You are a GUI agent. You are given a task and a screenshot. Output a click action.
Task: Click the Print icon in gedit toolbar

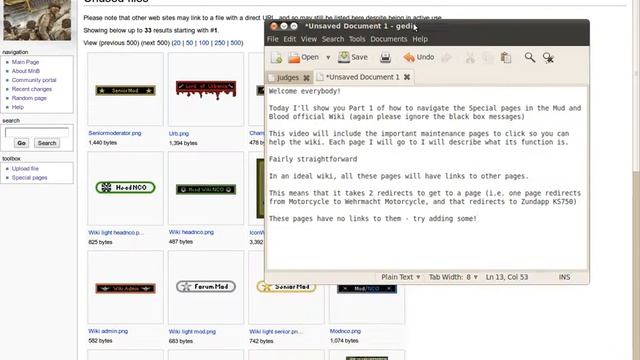[x=385, y=58]
